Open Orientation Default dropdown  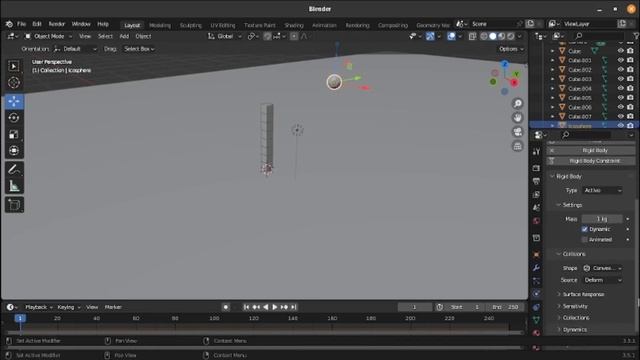[x=75, y=49]
